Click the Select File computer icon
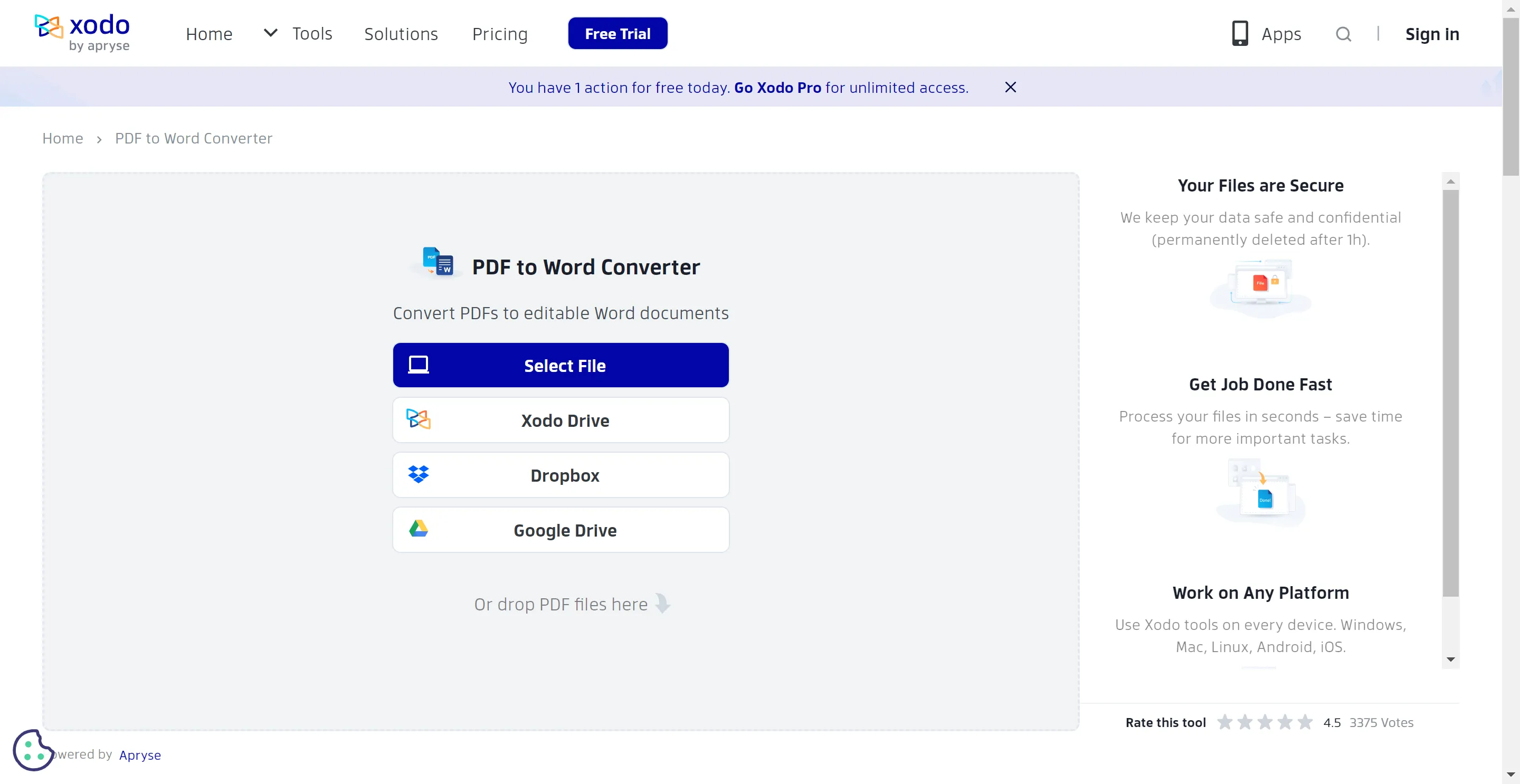The height and width of the screenshot is (784, 1520). [418, 364]
